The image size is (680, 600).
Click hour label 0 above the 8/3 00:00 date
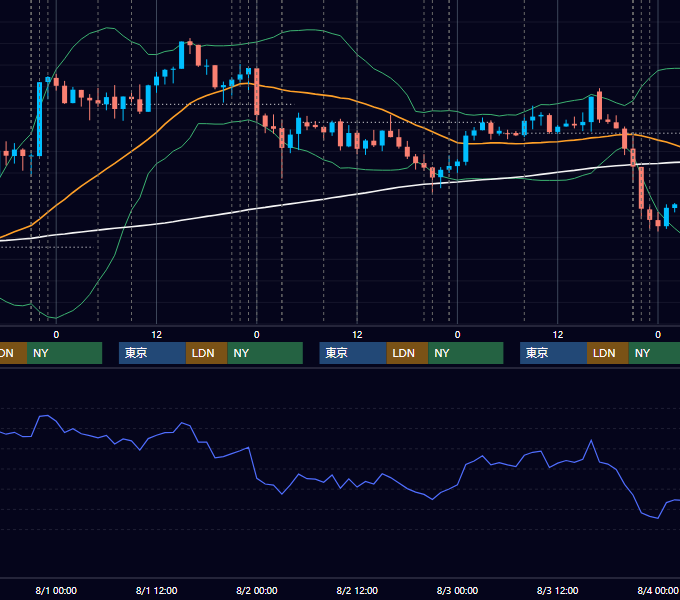[x=457, y=335]
